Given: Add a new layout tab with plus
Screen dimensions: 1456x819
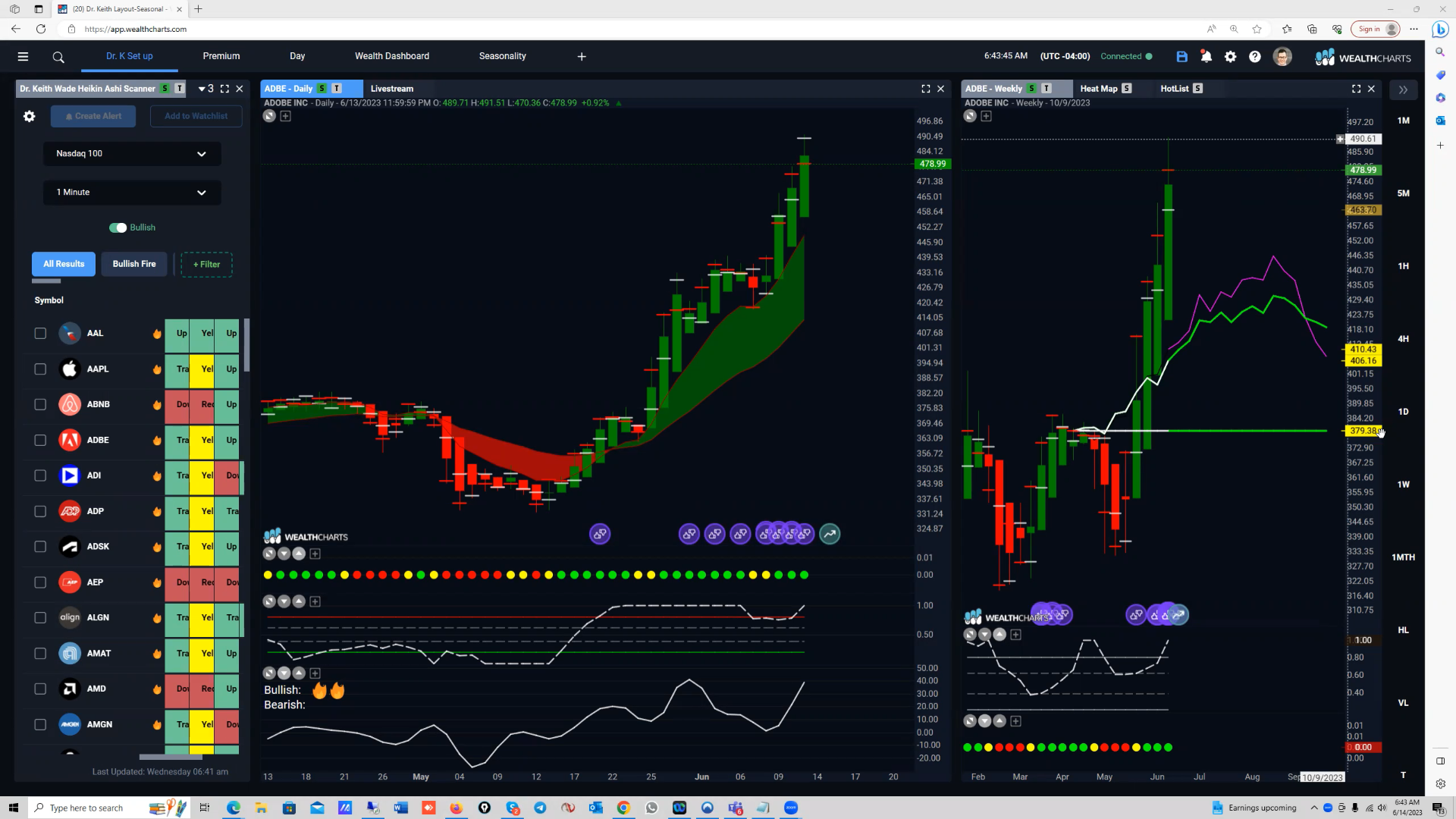Looking at the screenshot, I should pos(582,56).
